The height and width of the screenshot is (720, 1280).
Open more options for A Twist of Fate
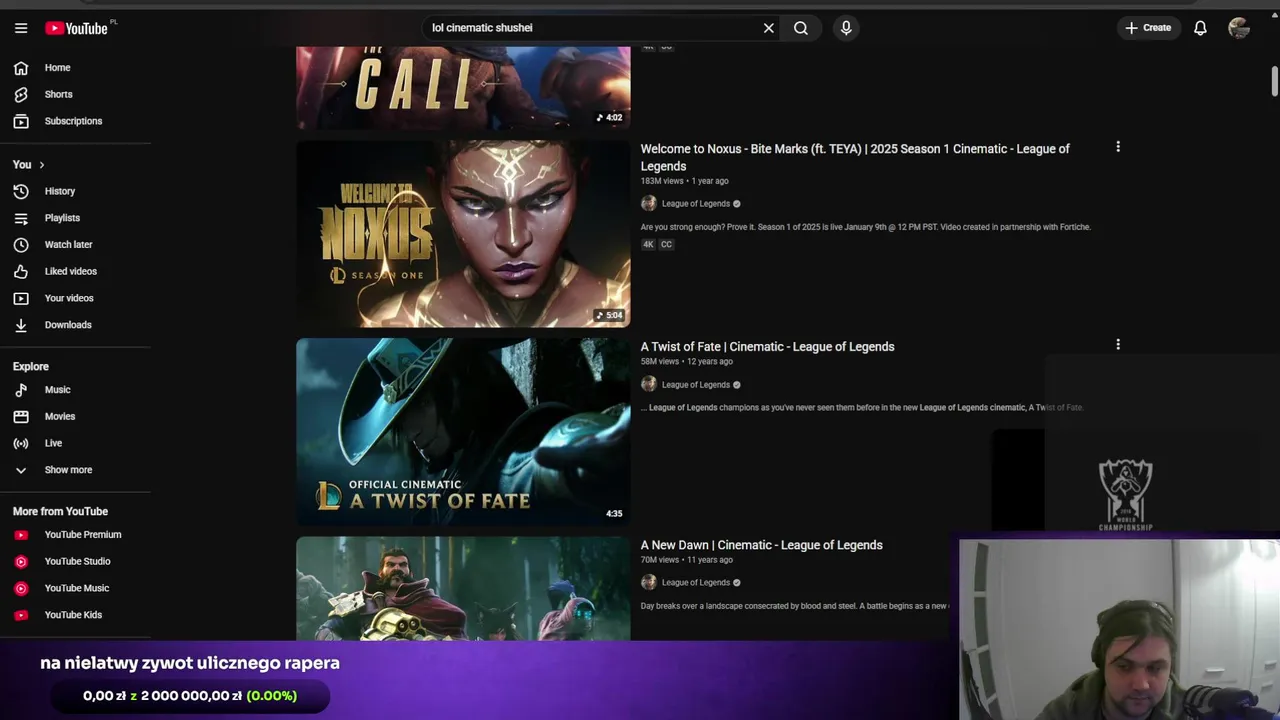click(x=1118, y=345)
